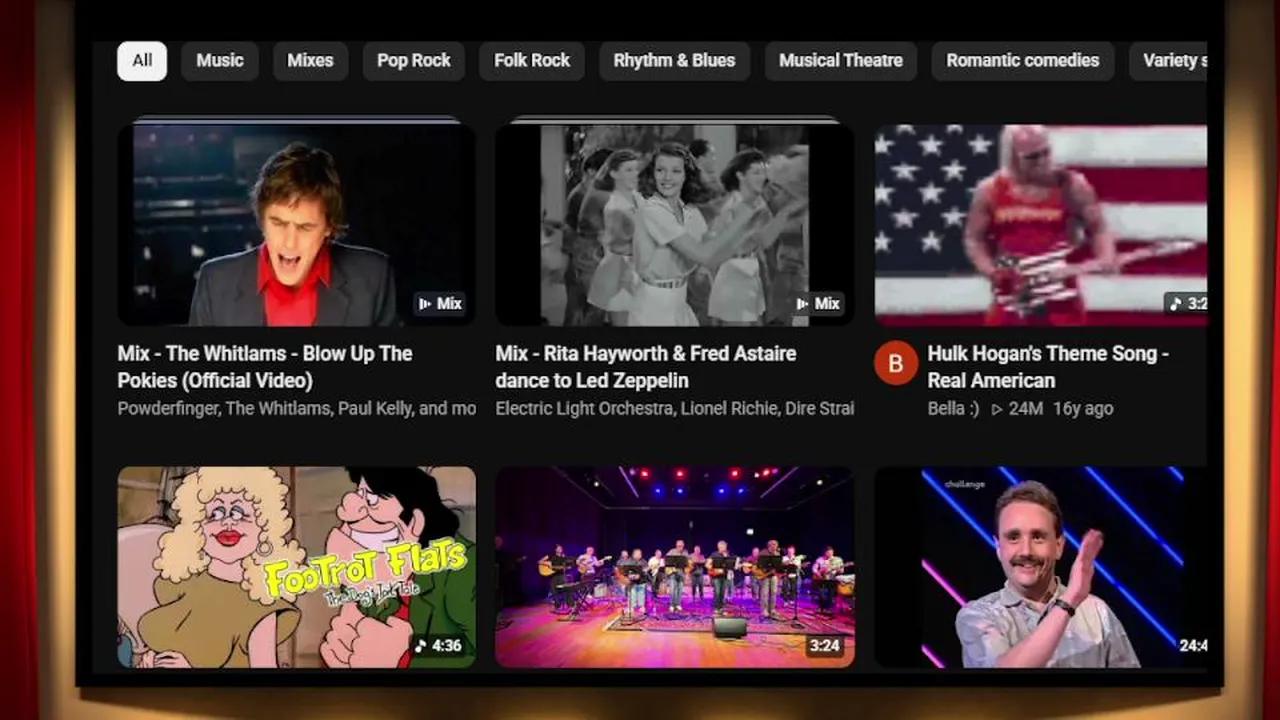Visit the 'Bella :)' channel name
1280x720 pixels.
tap(954, 408)
